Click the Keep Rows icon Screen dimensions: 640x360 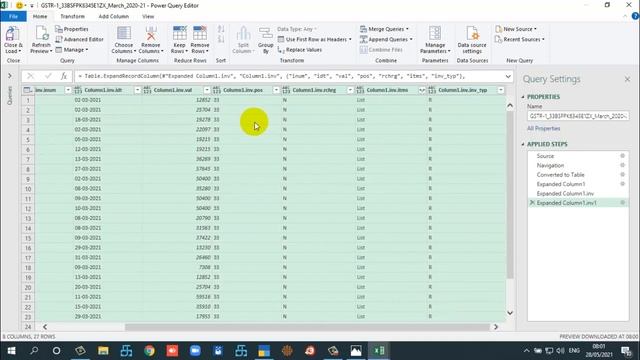pyautogui.click(x=180, y=33)
